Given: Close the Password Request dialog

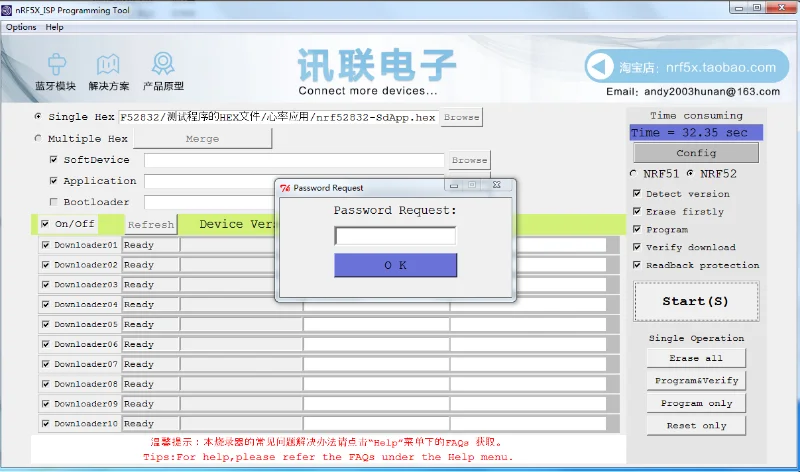Looking at the screenshot, I should 496,185.
